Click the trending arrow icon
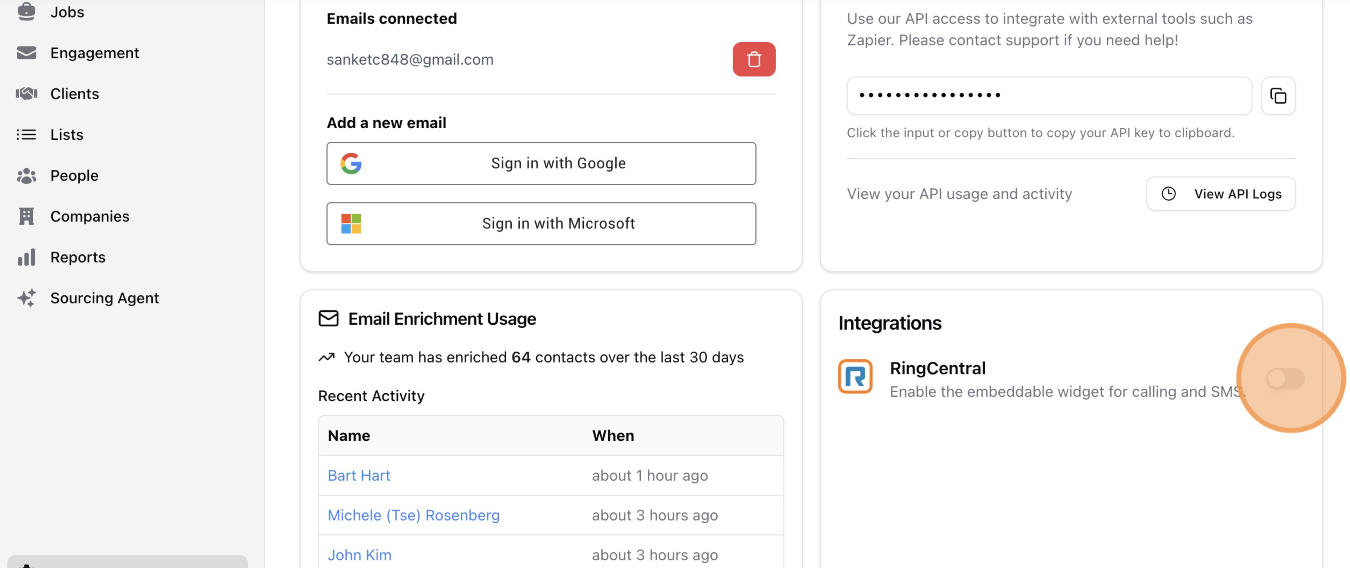 326,357
